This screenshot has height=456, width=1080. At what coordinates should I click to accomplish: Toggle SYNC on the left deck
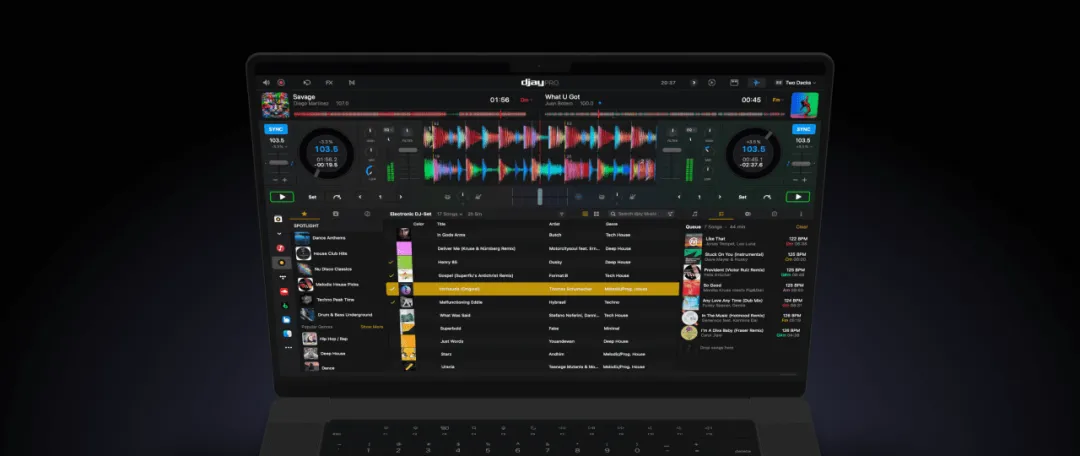pyautogui.click(x=276, y=129)
